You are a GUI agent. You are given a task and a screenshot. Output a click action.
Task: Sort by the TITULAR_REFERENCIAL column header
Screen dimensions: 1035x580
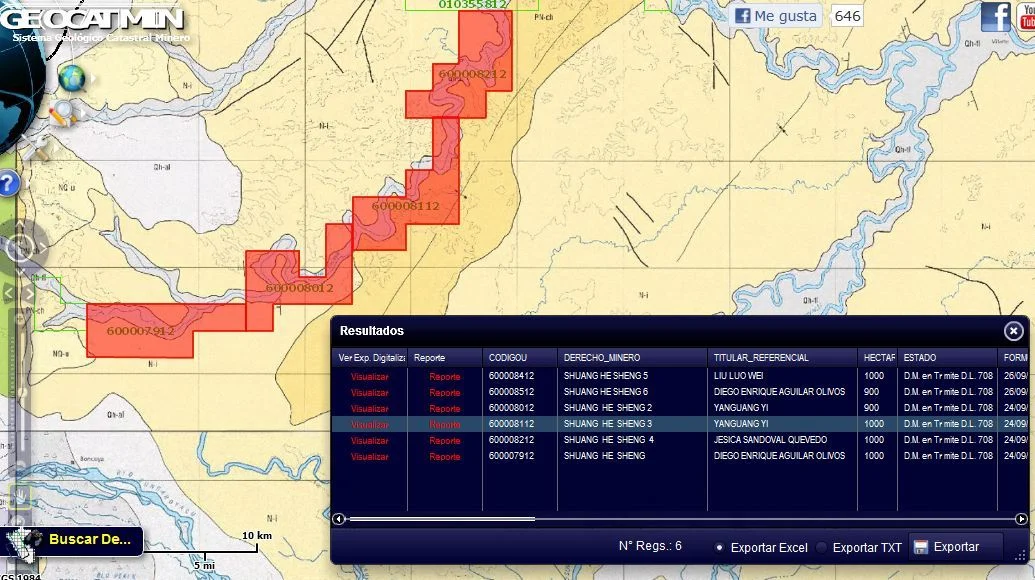tap(761, 357)
